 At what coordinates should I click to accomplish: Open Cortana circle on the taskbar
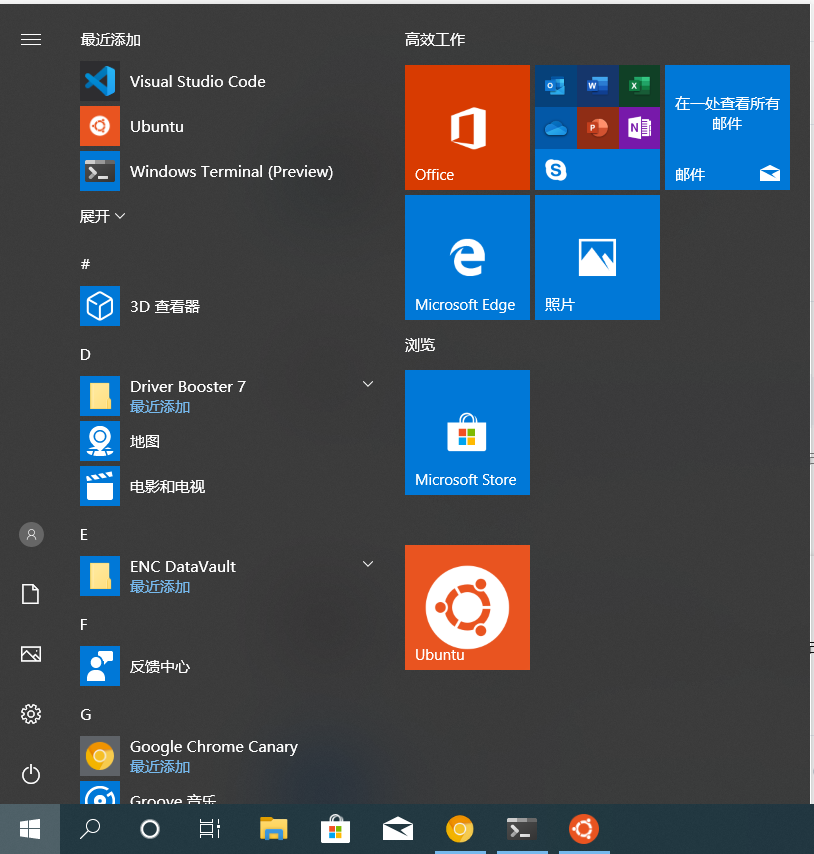150,829
